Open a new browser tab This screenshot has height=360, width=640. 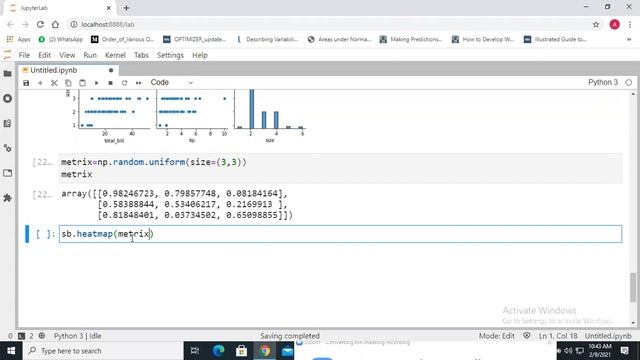click(126, 8)
